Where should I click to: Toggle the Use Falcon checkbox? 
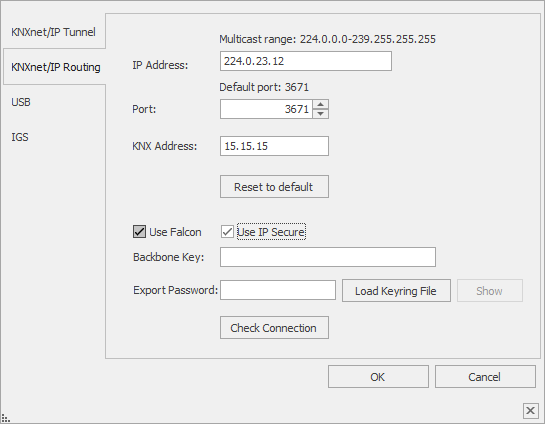pyautogui.click(x=139, y=232)
